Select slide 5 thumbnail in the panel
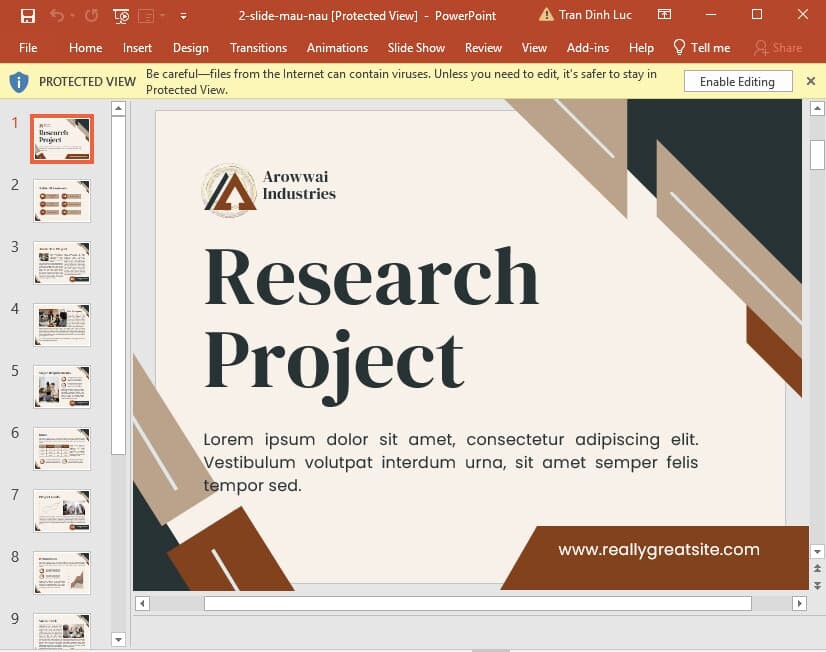Image resolution: width=826 pixels, height=652 pixels. [61, 386]
